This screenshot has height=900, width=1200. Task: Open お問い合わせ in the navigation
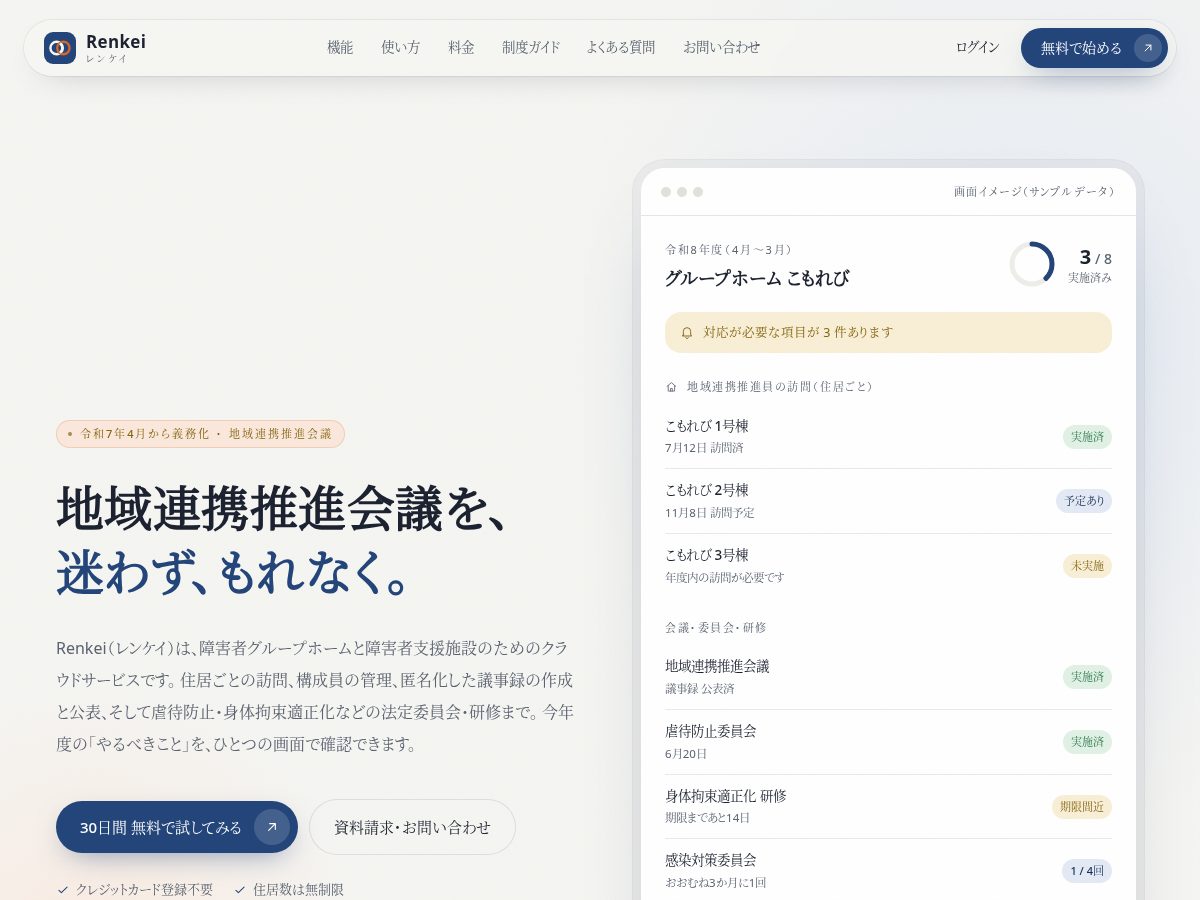coord(722,47)
